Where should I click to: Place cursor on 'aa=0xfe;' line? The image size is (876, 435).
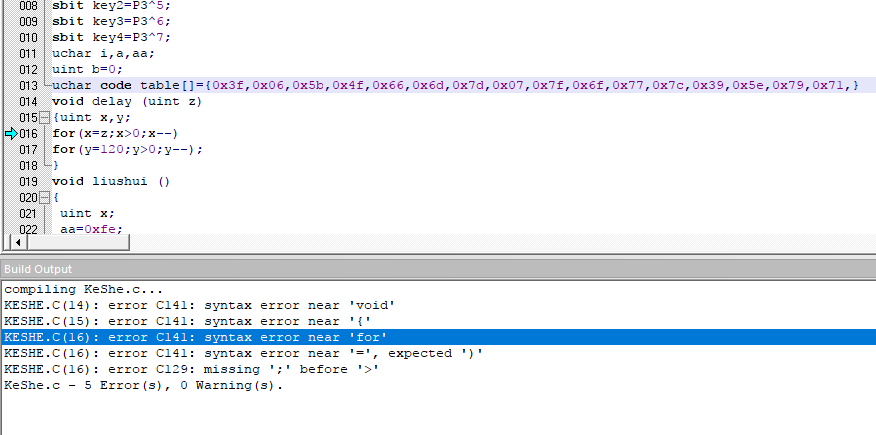coord(91,228)
